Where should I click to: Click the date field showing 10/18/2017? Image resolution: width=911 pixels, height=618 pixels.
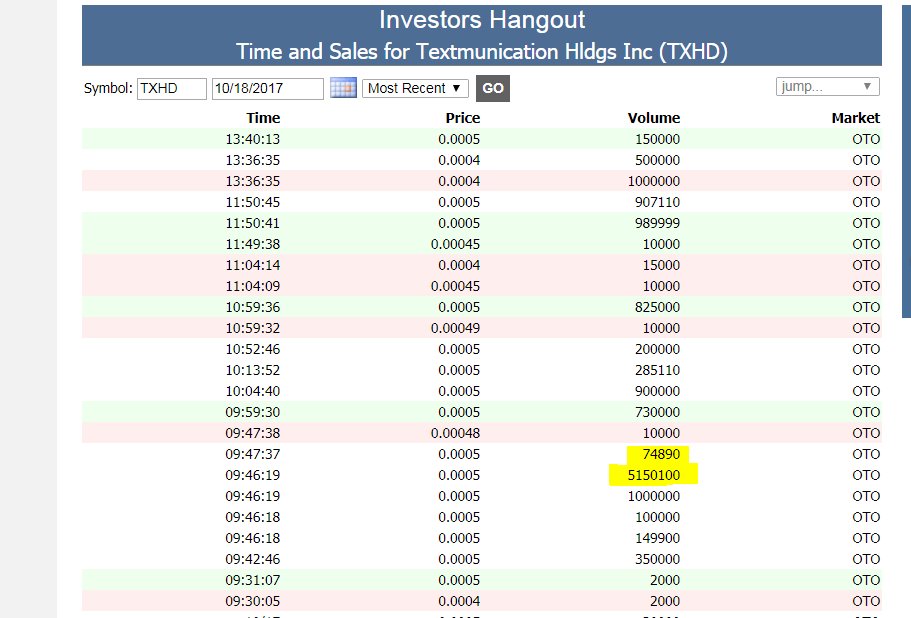[x=268, y=89]
